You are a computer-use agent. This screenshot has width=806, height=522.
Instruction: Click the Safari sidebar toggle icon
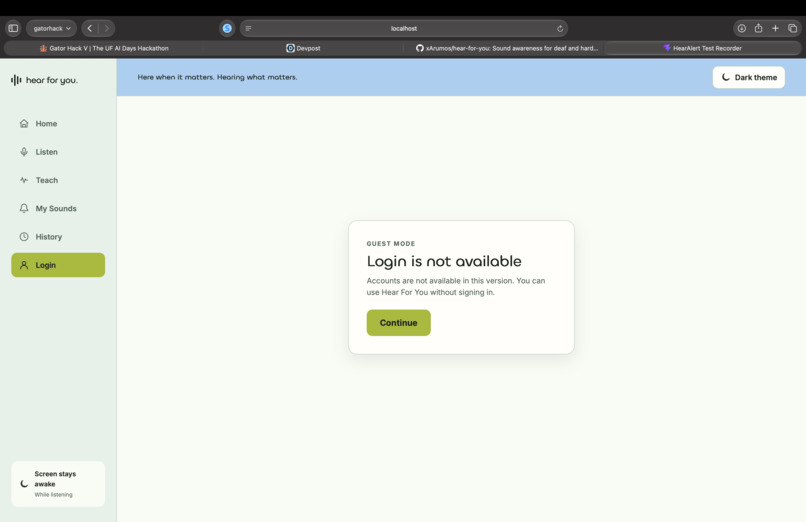click(13, 28)
